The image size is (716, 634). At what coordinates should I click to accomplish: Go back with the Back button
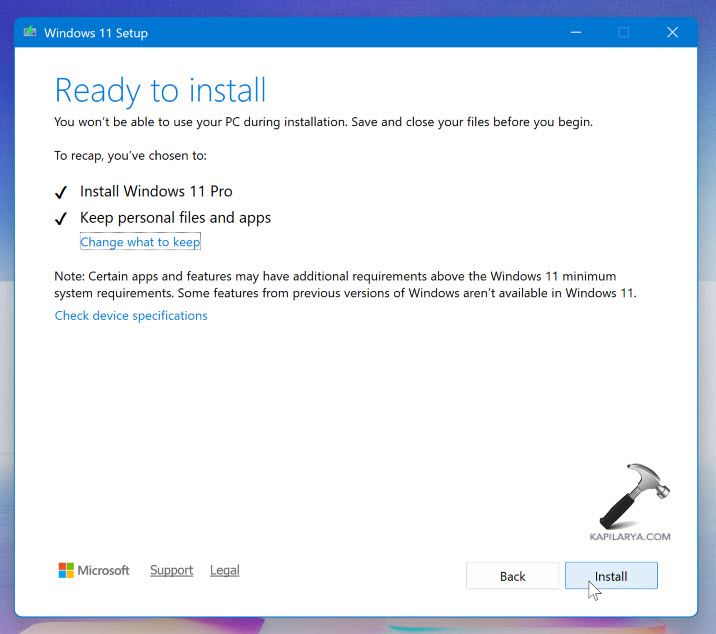[512, 576]
